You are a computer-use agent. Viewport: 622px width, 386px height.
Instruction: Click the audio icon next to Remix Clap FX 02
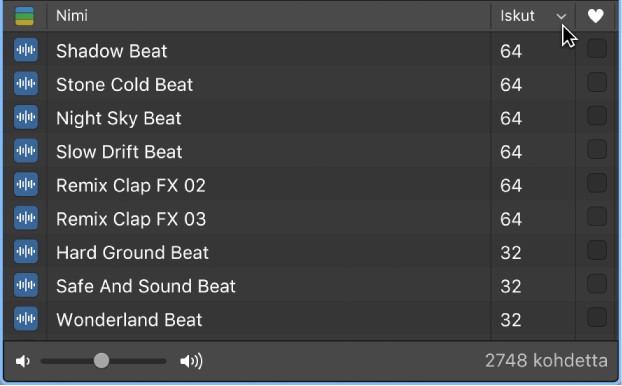(x=26, y=184)
